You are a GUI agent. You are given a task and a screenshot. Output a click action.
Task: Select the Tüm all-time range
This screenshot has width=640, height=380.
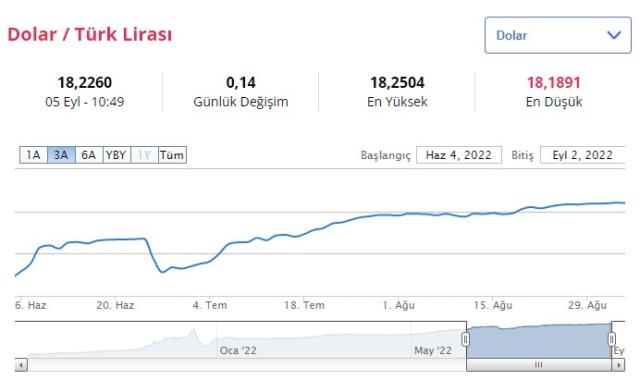tap(172, 155)
